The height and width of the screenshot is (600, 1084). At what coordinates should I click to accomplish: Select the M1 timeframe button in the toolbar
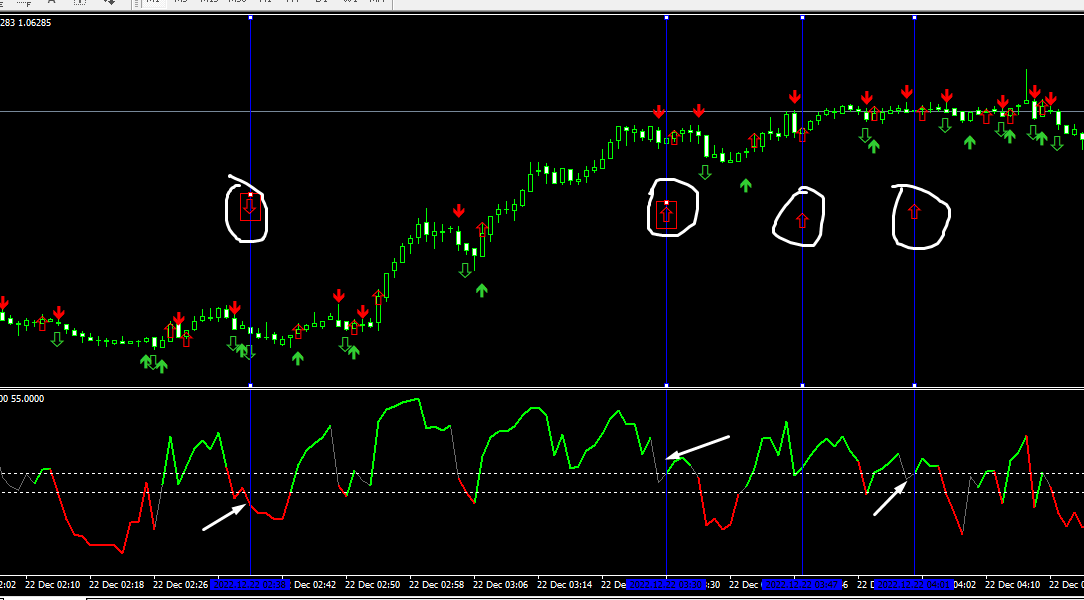[x=153, y=2]
